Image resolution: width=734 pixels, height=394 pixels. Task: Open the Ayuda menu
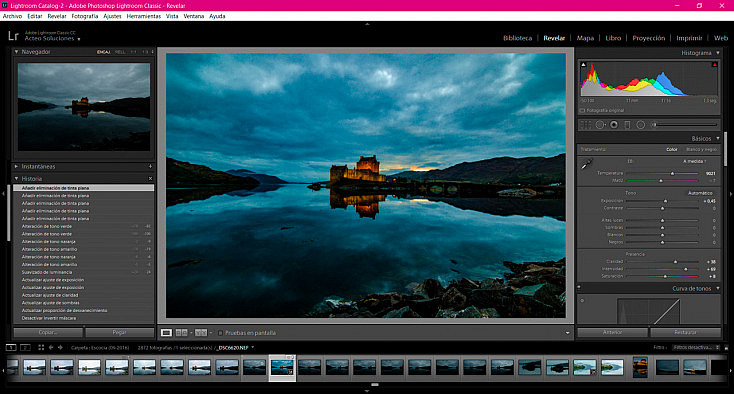(x=217, y=16)
